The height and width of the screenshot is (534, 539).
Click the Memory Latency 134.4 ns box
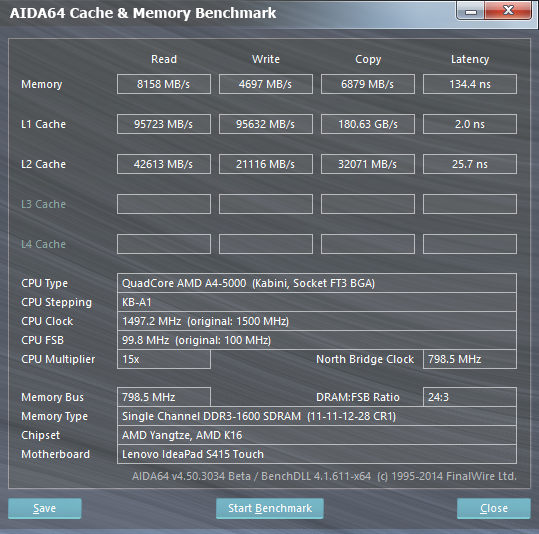[470, 84]
